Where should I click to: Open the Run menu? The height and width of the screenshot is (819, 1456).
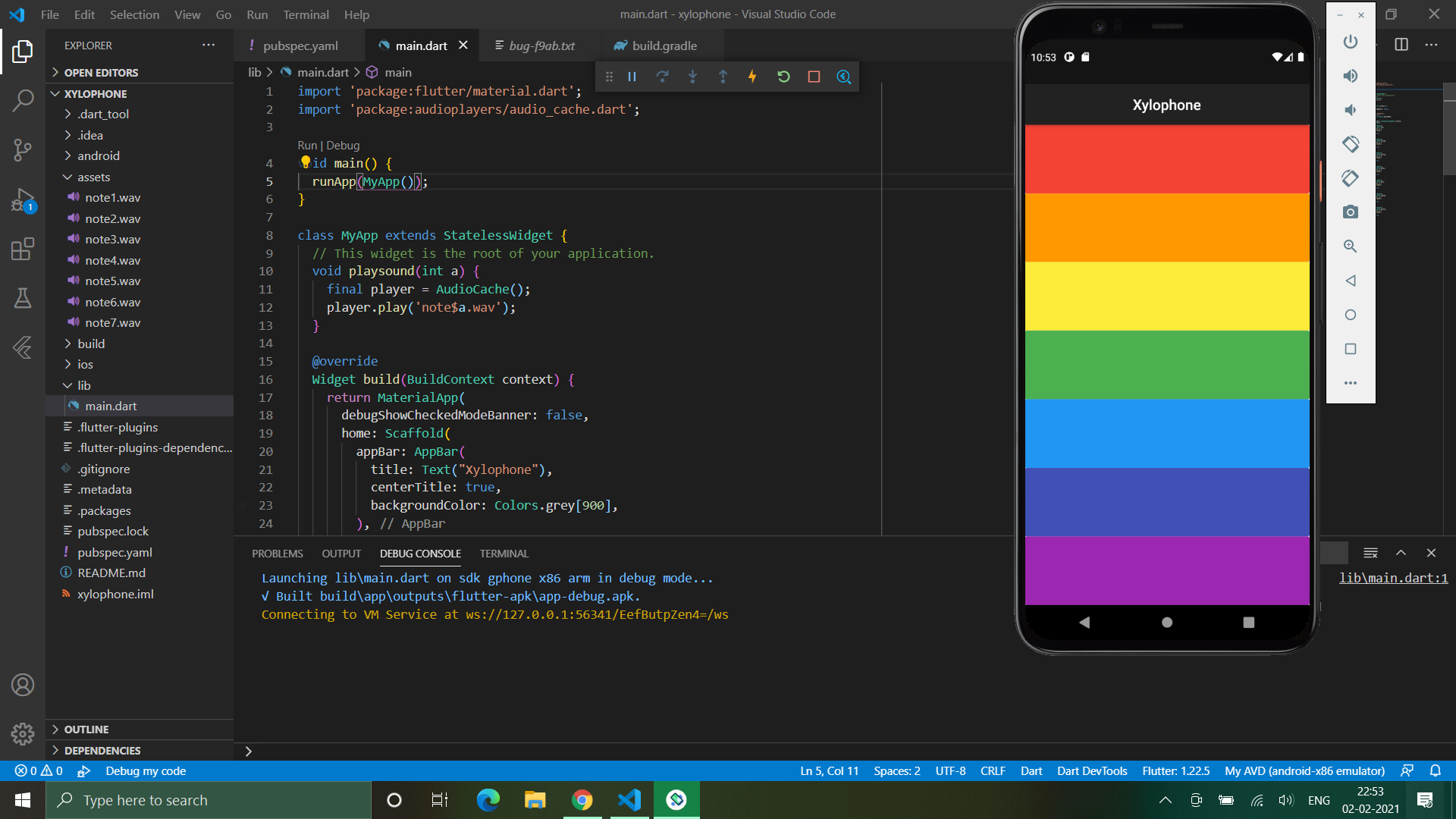[257, 14]
